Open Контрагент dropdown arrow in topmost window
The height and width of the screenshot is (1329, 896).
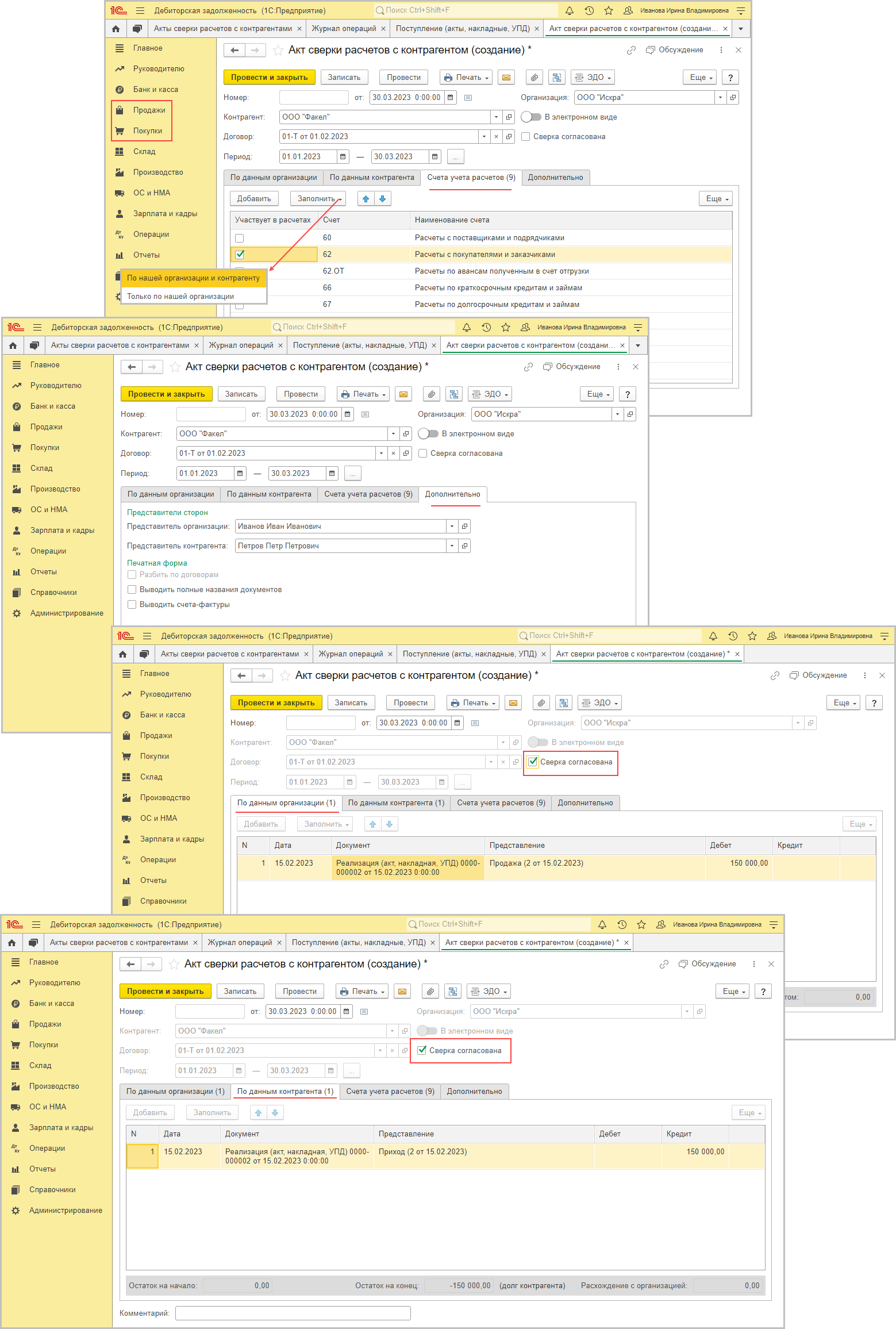pyautogui.click(x=497, y=117)
